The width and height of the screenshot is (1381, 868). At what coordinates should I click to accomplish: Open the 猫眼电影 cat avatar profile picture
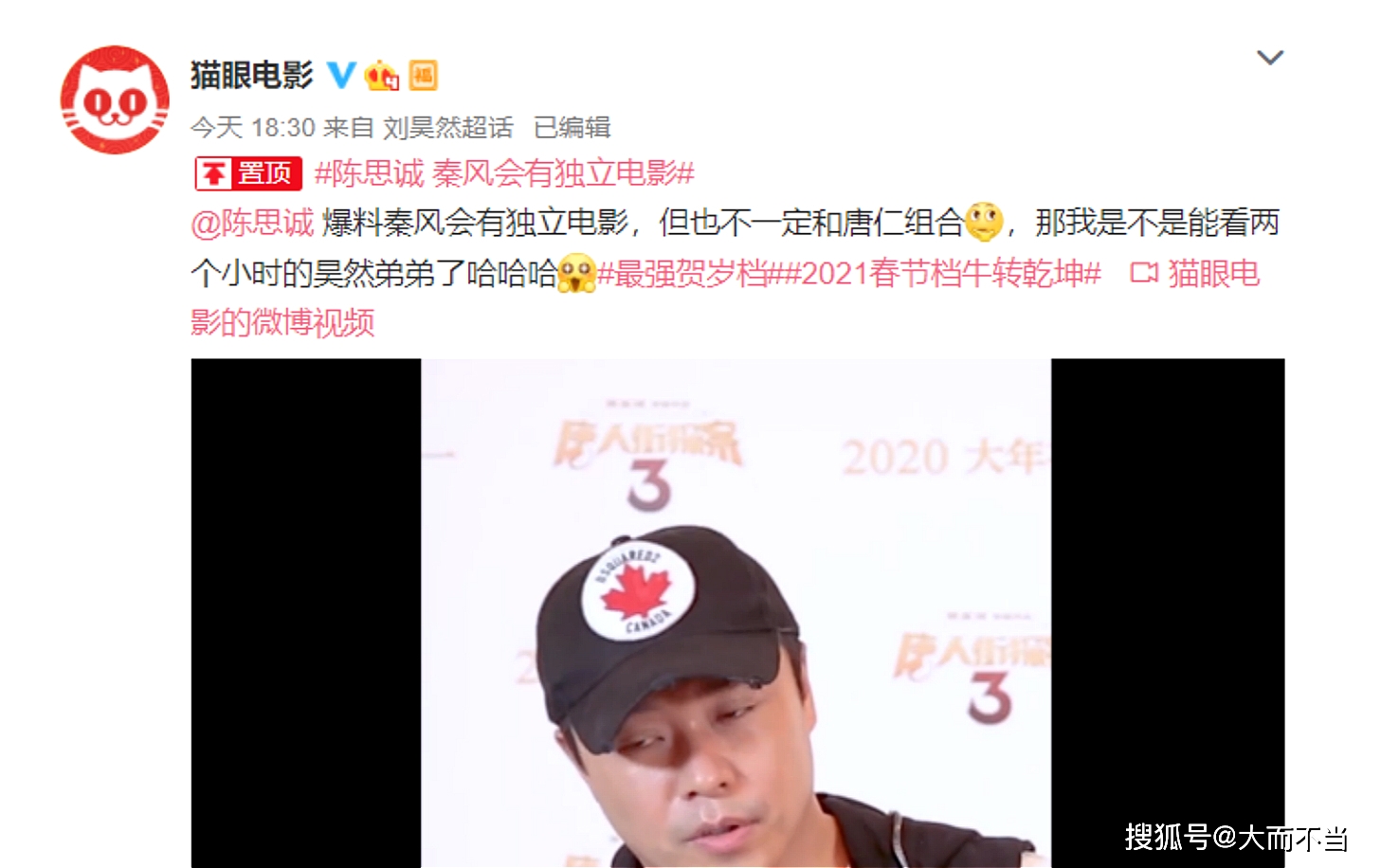tap(115, 99)
